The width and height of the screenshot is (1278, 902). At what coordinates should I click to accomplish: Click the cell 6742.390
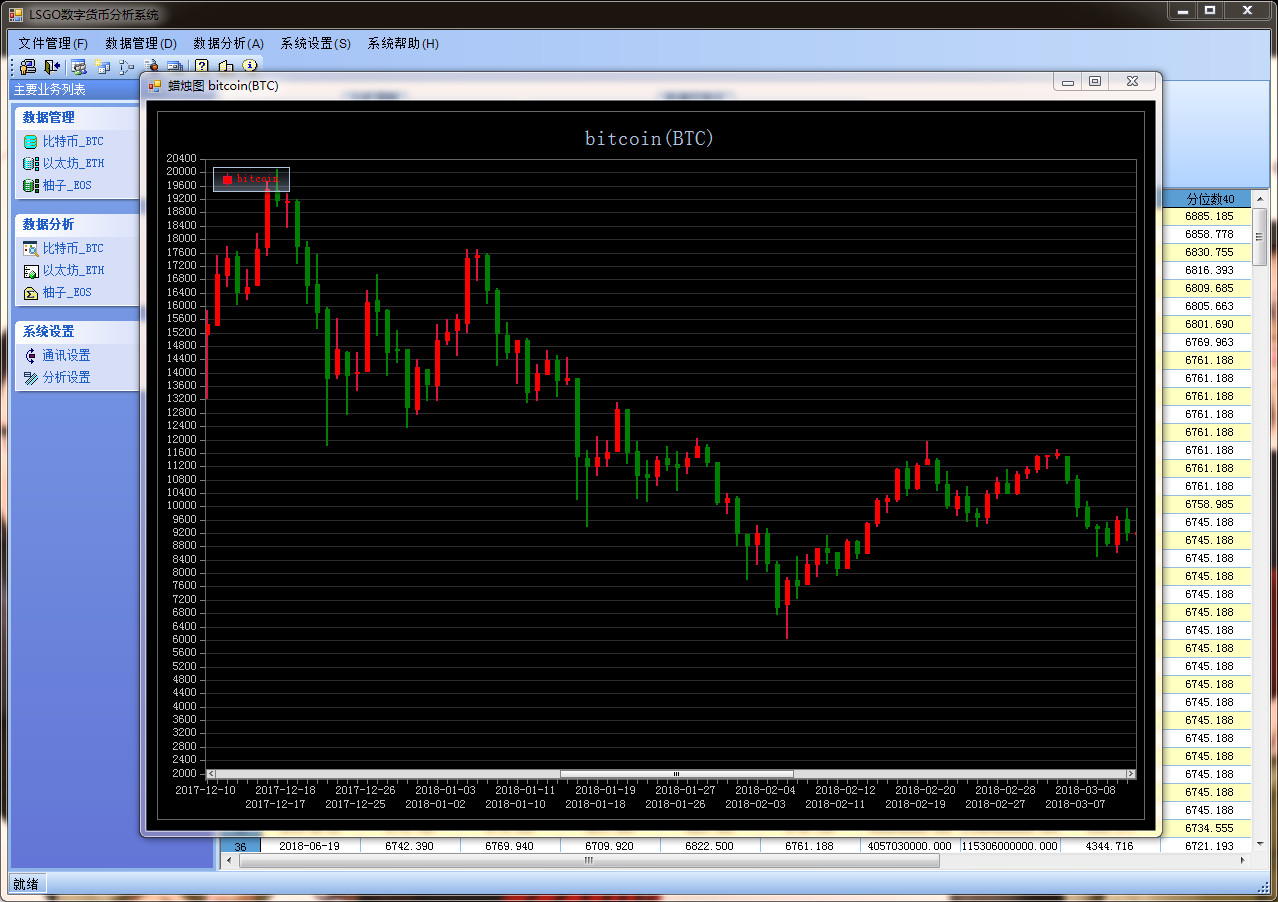[410, 846]
